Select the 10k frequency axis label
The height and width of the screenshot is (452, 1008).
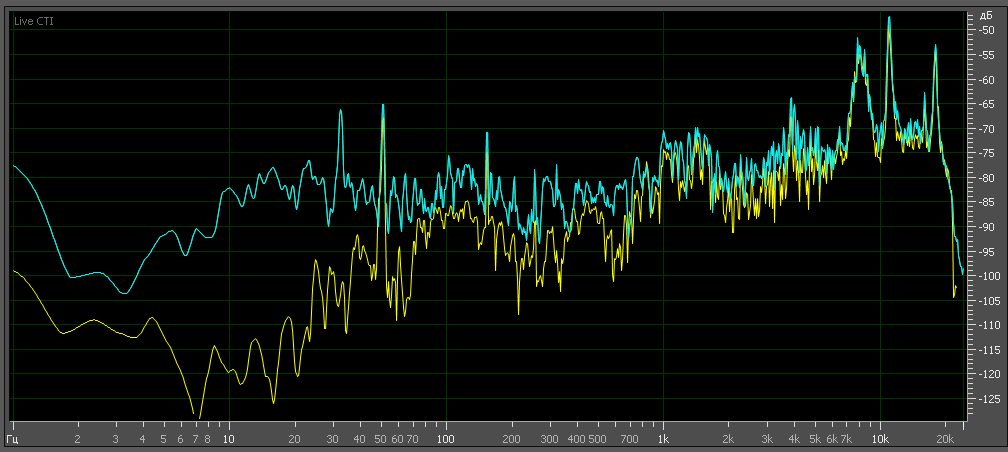pyautogui.click(x=880, y=439)
